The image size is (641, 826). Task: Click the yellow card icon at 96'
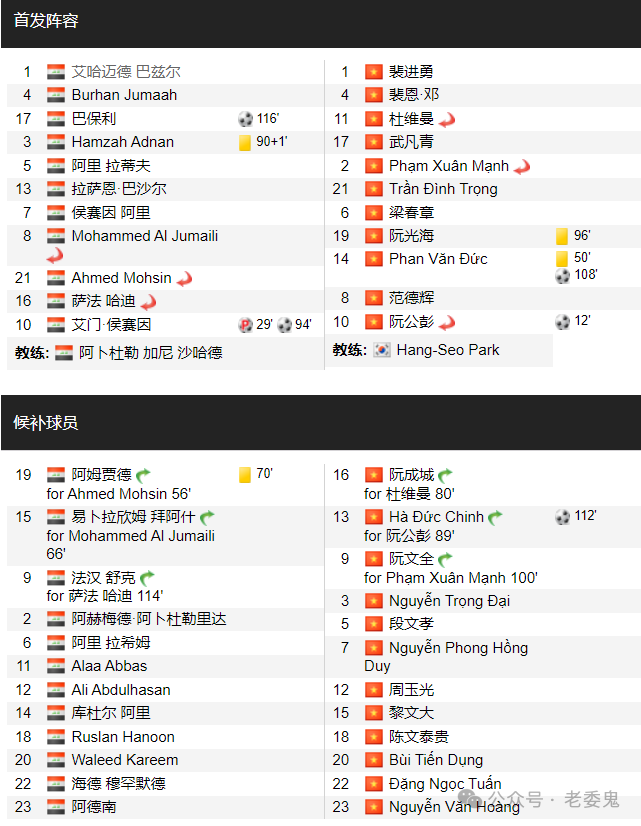tap(562, 237)
